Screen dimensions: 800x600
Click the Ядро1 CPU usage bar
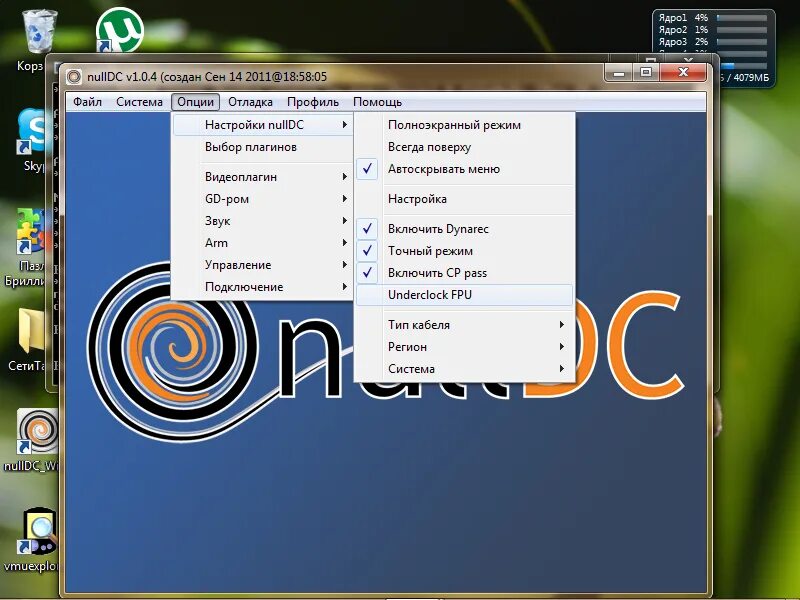click(x=742, y=17)
